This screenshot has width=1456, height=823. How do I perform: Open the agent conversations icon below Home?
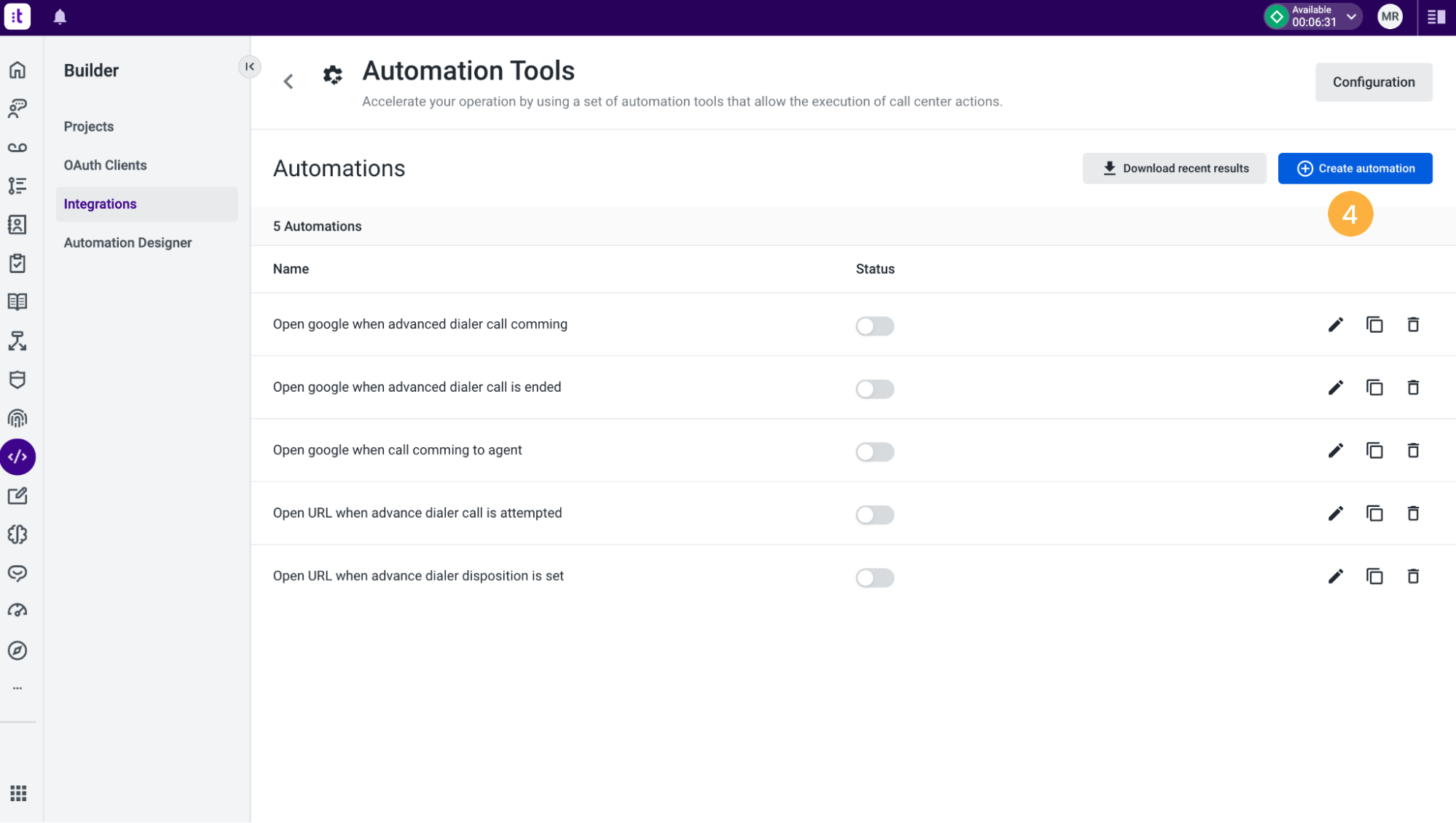tap(17, 109)
